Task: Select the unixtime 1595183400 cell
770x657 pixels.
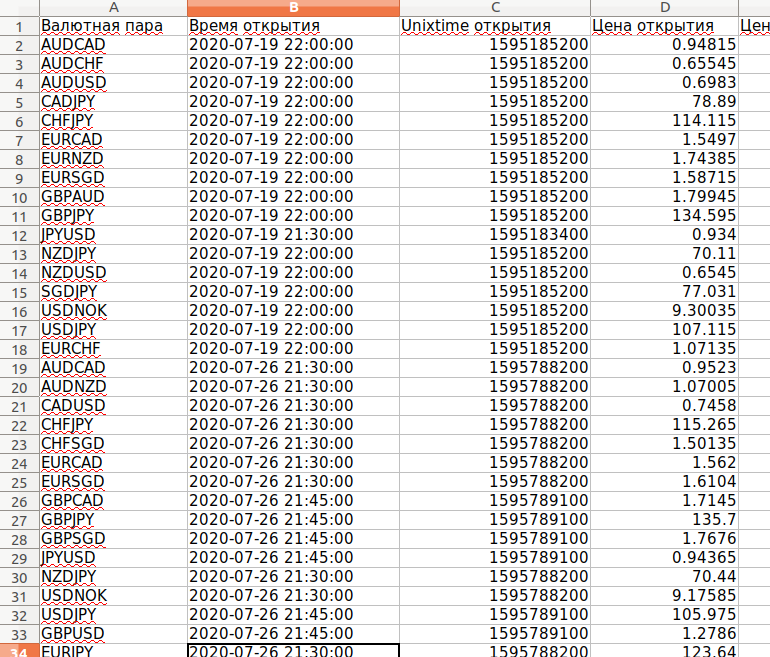Action: point(495,235)
